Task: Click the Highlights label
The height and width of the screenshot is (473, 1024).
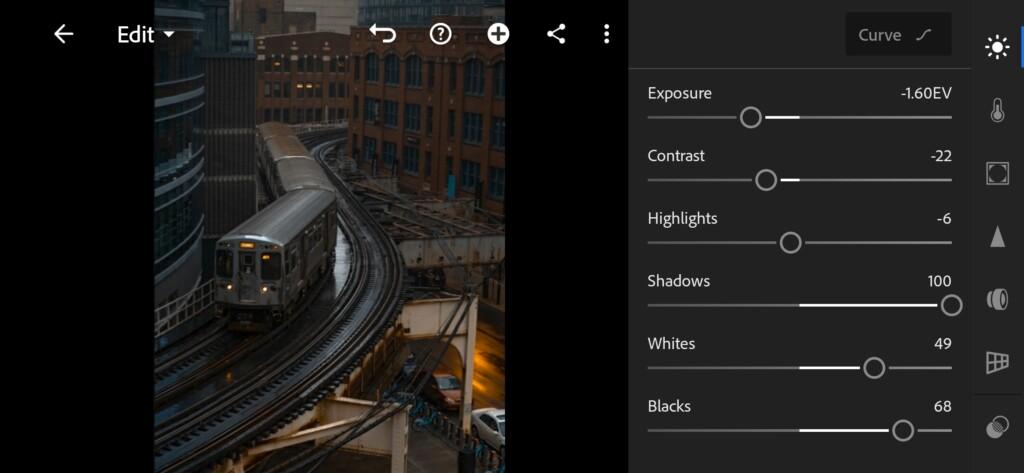Action: pos(682,219)
